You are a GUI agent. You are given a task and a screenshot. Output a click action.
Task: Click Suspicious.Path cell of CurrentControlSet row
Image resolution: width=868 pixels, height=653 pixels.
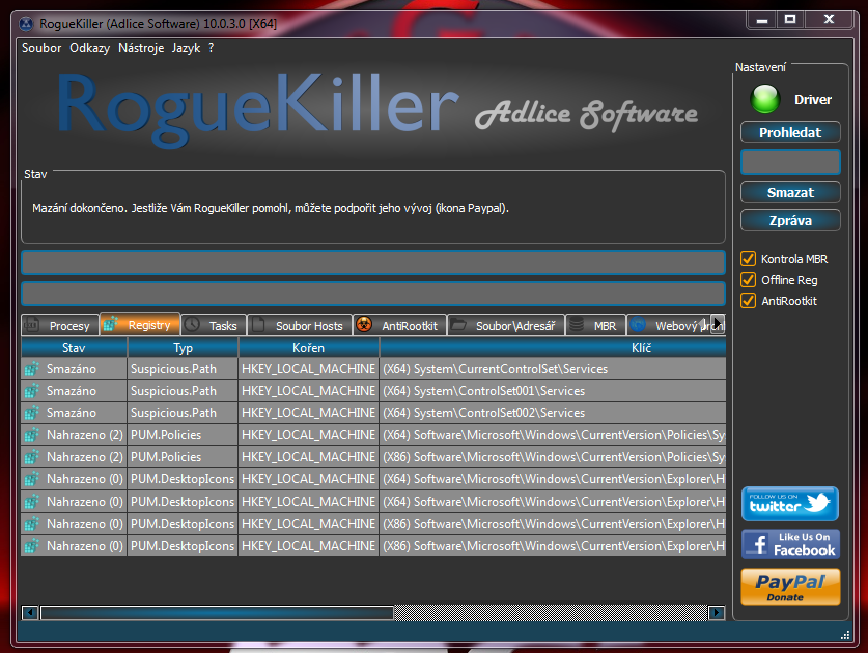[183, 369]
